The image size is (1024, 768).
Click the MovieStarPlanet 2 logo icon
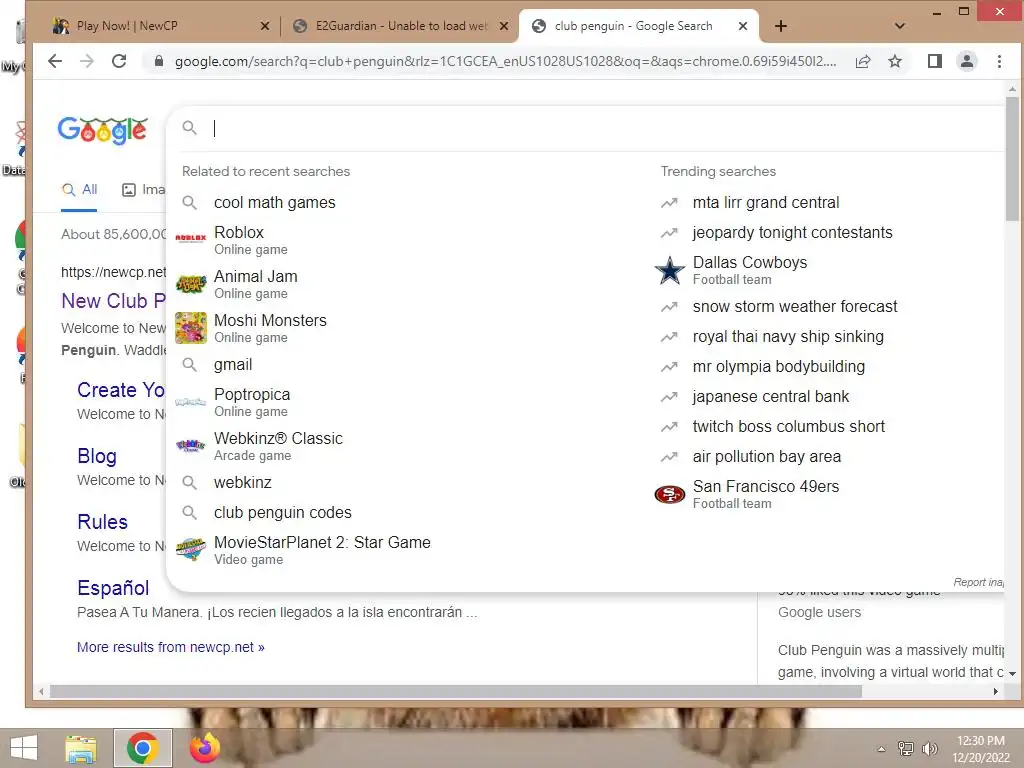[191, 550]
